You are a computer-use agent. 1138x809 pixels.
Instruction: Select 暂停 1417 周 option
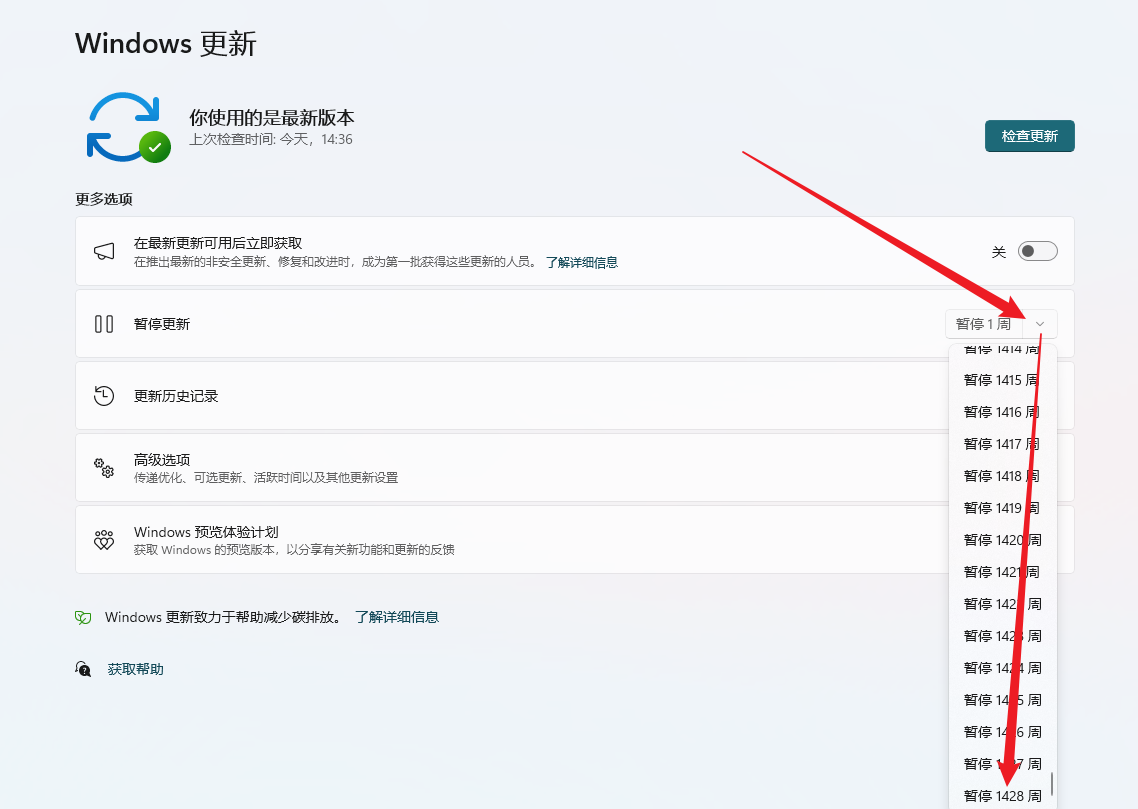[x=1002, y=444]
